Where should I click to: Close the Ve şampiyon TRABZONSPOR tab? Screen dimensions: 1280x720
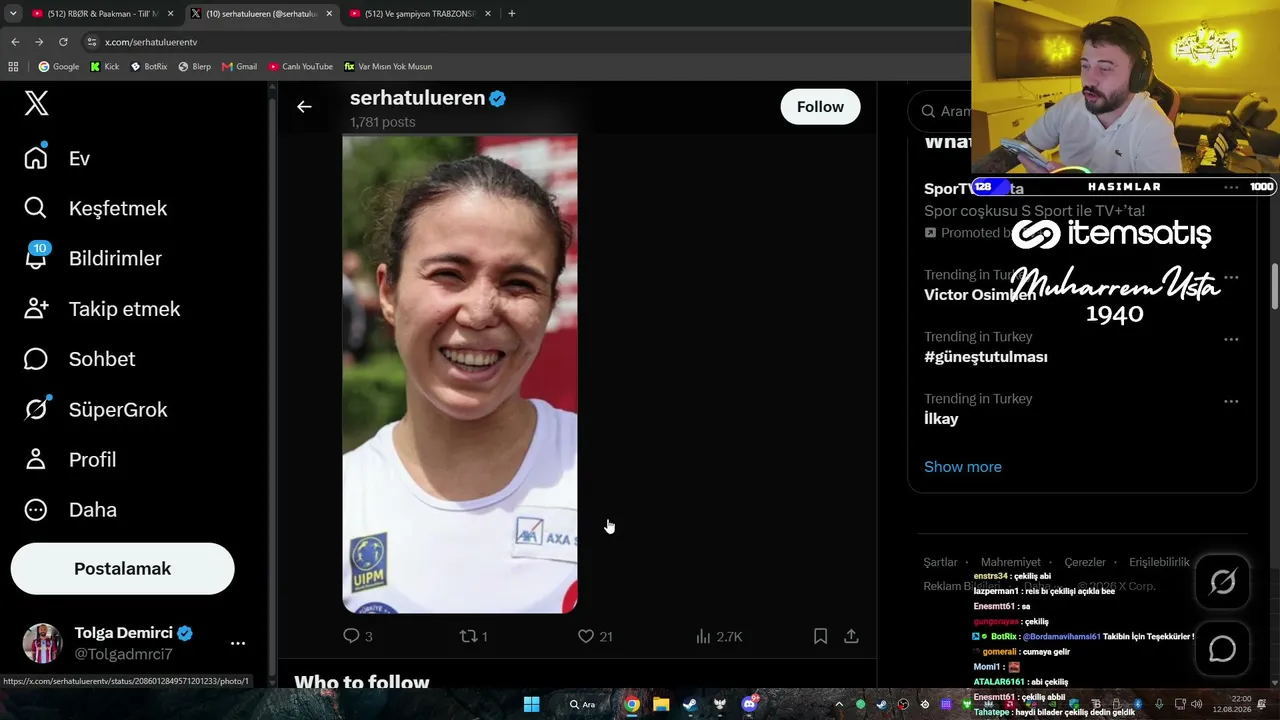point(488,14)
